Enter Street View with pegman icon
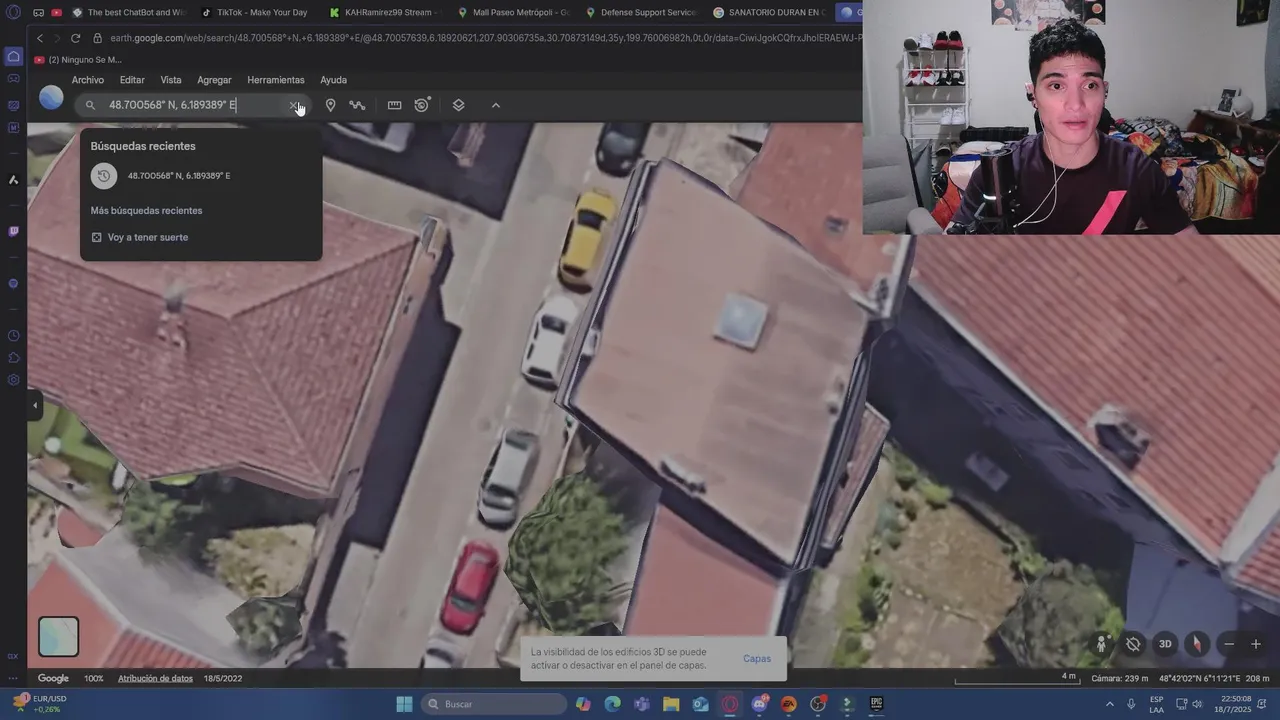This screenshot has height=720, width=1280. (1101, 644)
